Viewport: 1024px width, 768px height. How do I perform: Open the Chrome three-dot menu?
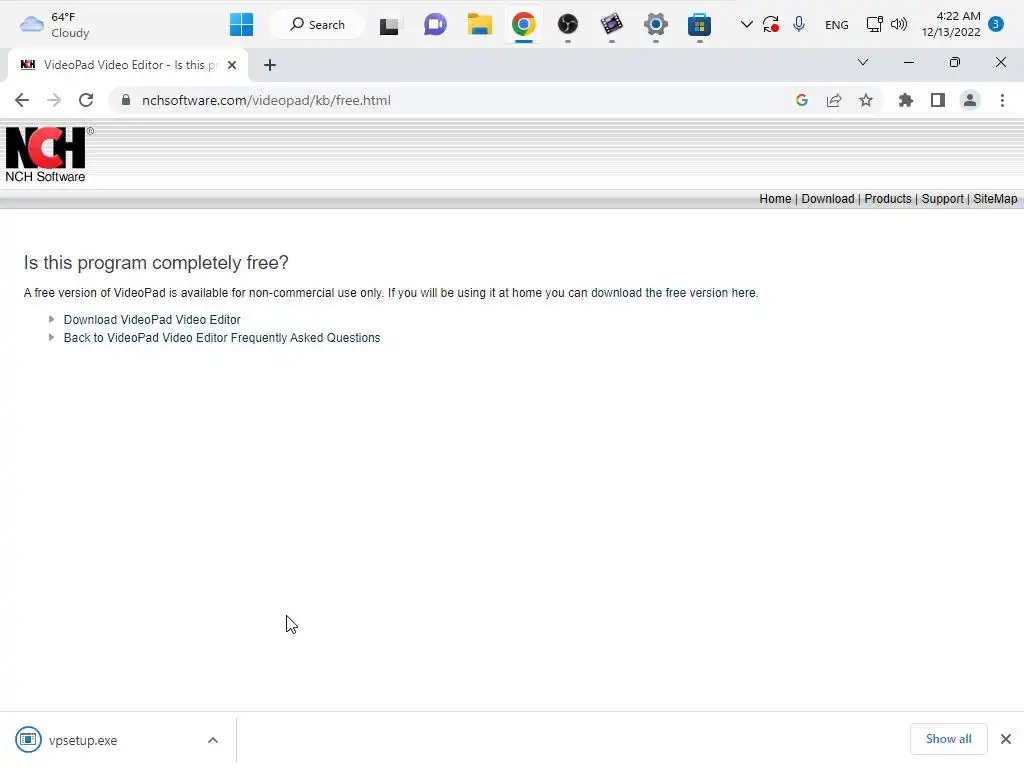pyautogui.click(x=1002, y=100)
